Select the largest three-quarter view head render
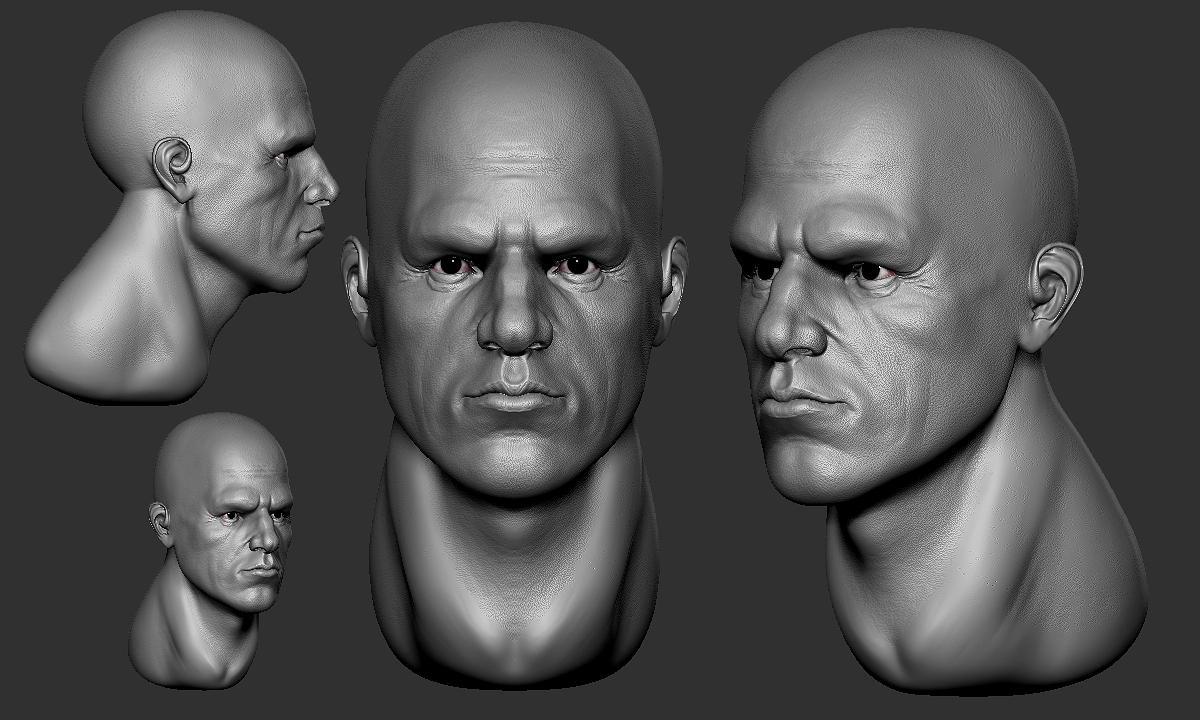Screen dimensions: 1200x720 click(938, 360)
